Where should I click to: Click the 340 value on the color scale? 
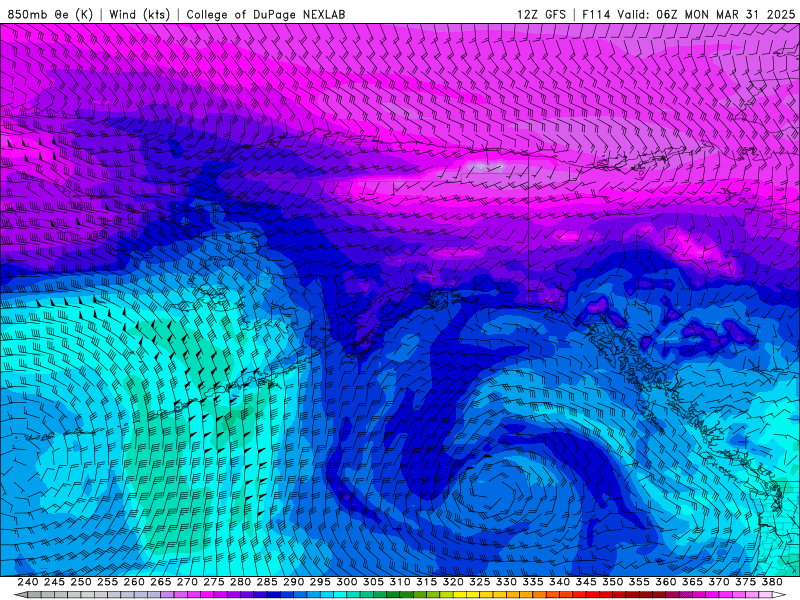pos(560,582)
